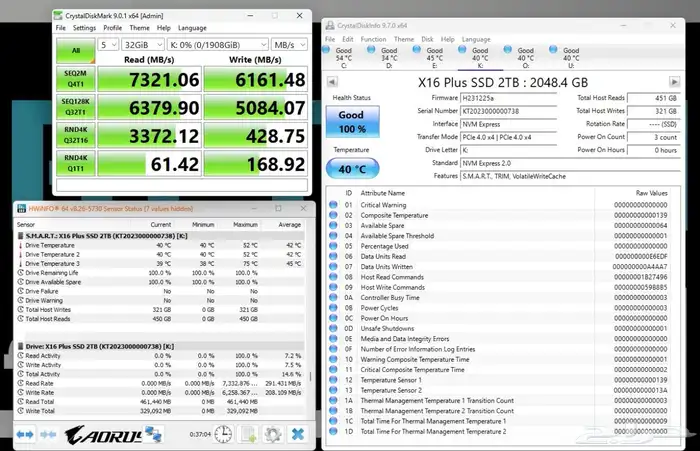Viewport: 700px width, 451px height.
Task: Select Total Host Writes sensor row
Action: click(161, 309)
